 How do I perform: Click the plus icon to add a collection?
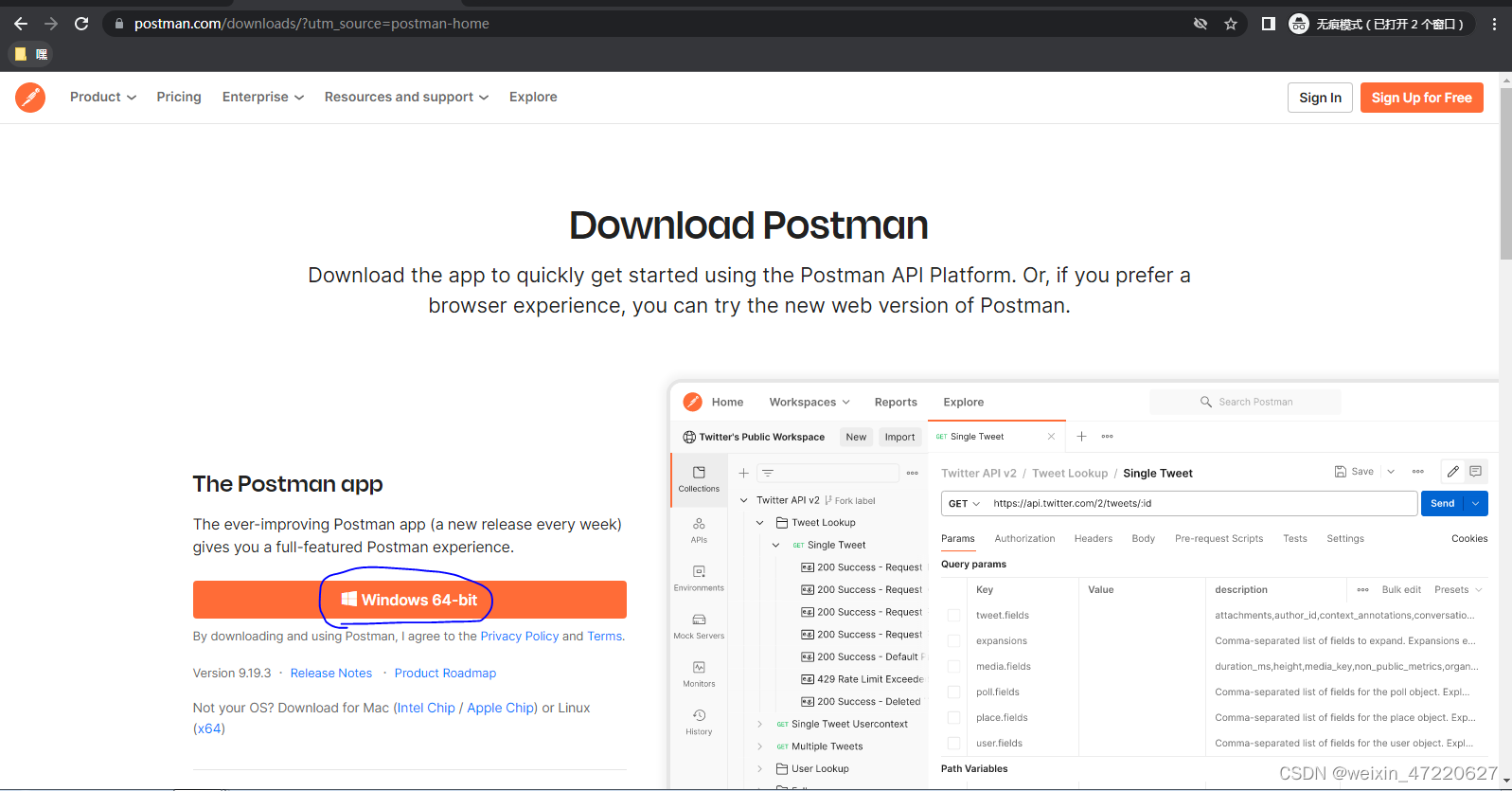point(743,473)
